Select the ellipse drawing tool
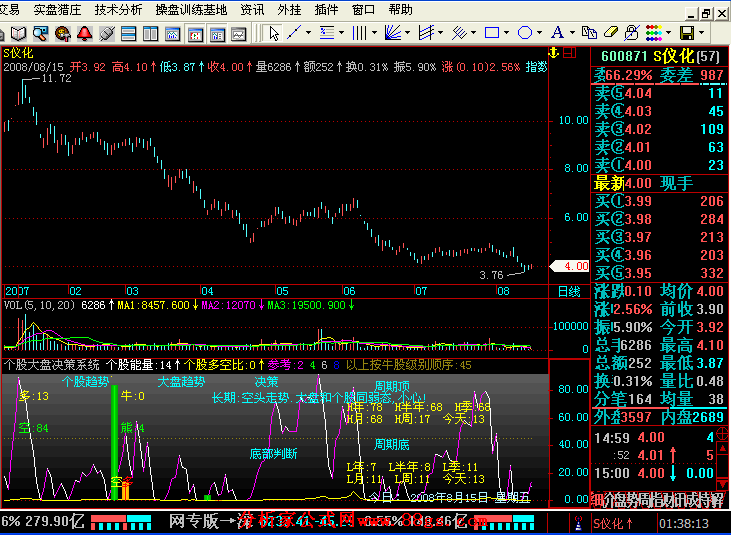731x535 pixels. (525, 33)
